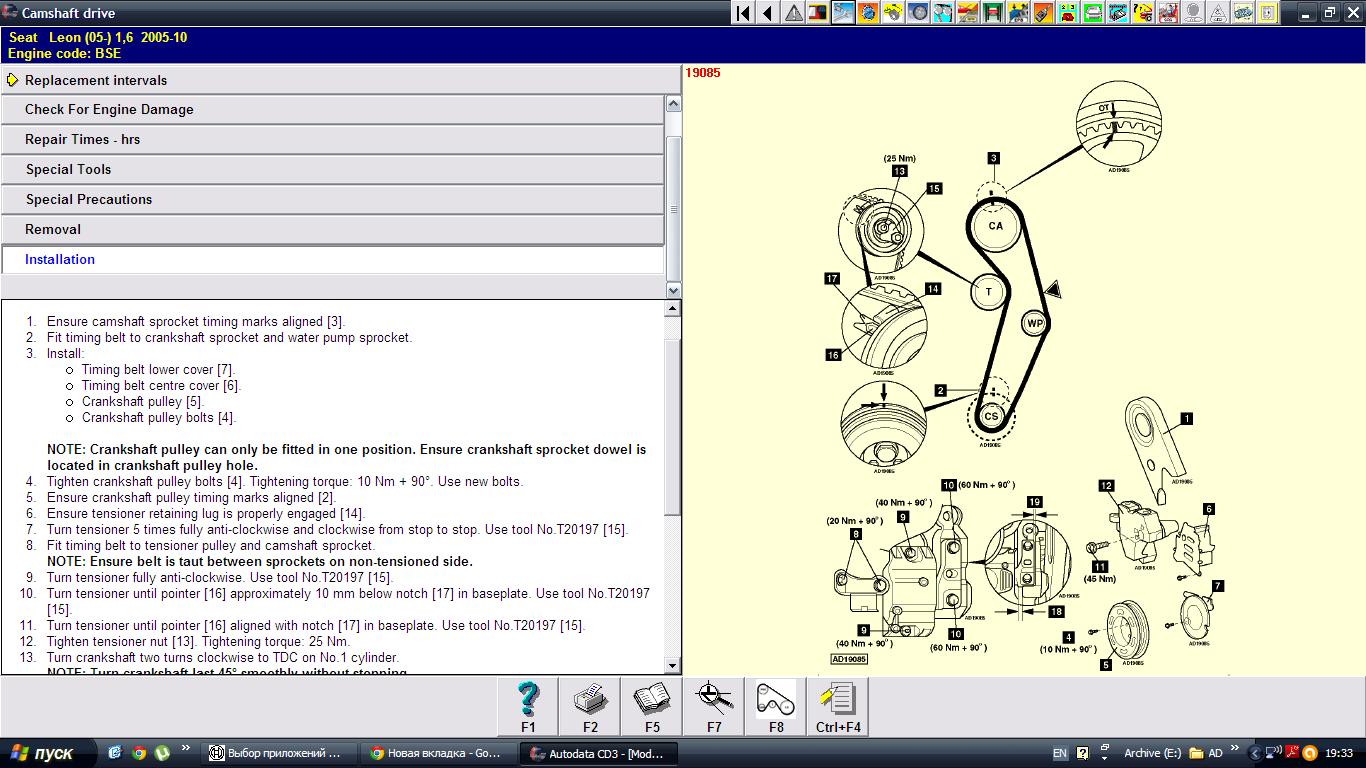Viewport: 1366px width, 768px height.
Task: Open uTorrent quick launch icon
Action: point(161,753)
